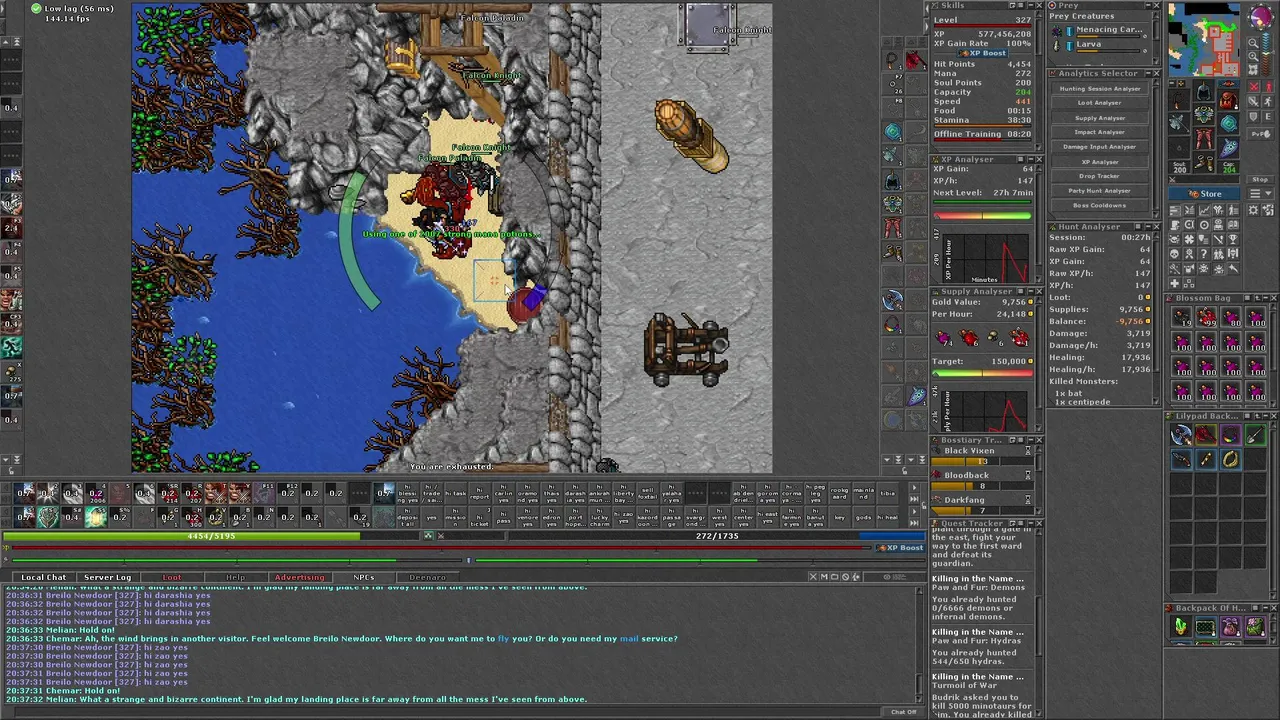
Task: Open the Hunting Session Analyser
Action: pos(1100,89)
